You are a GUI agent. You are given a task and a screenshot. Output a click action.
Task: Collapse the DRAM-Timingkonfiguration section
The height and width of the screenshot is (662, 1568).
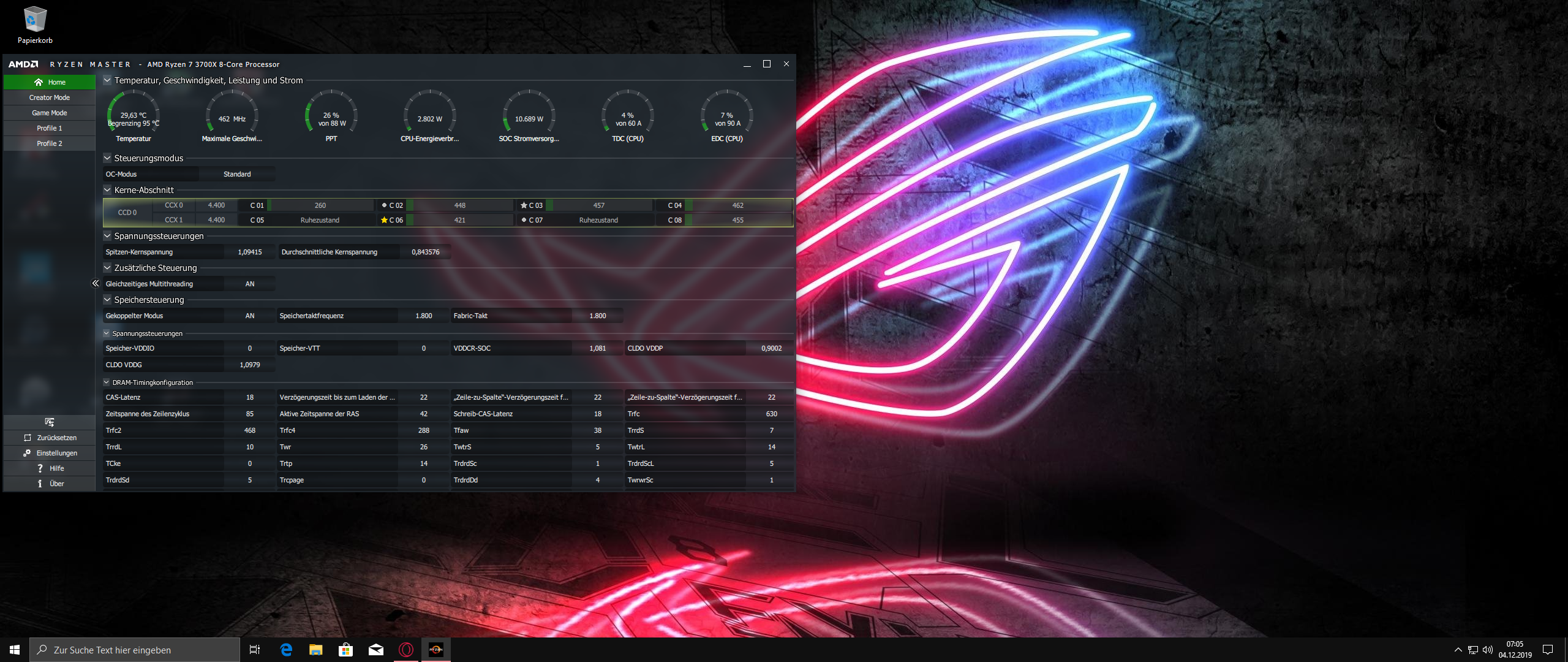click(x=107, y=382)
